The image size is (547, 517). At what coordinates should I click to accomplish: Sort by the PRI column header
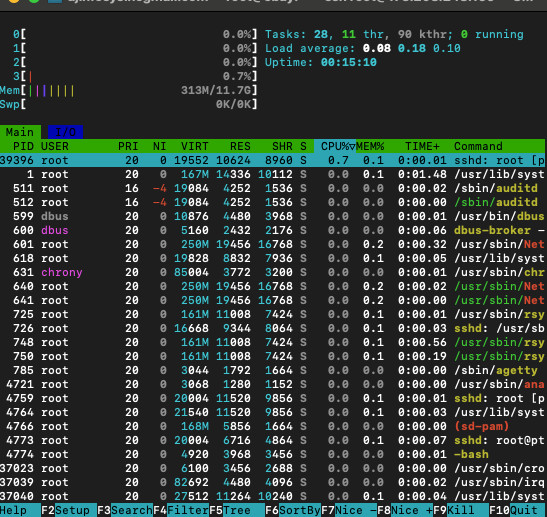point(128,146)
